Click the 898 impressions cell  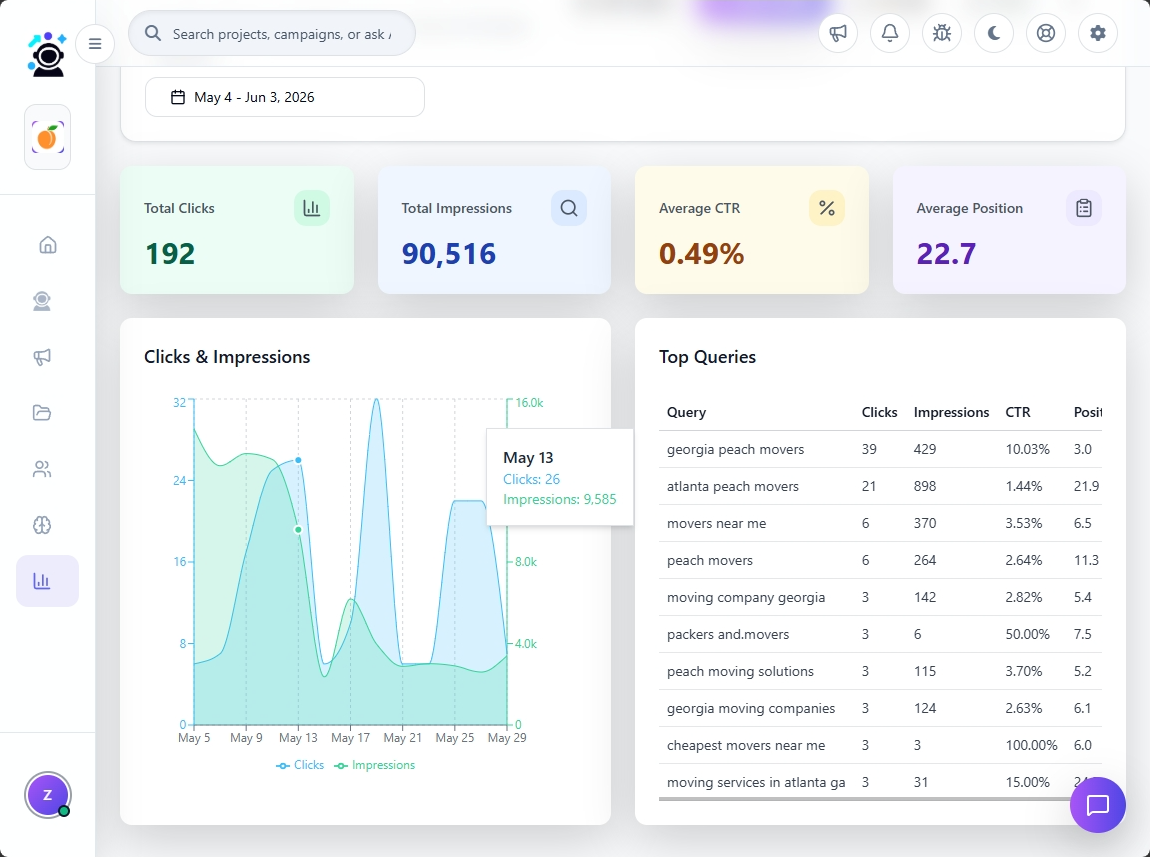pyautogui.click(x=925, y=486)
